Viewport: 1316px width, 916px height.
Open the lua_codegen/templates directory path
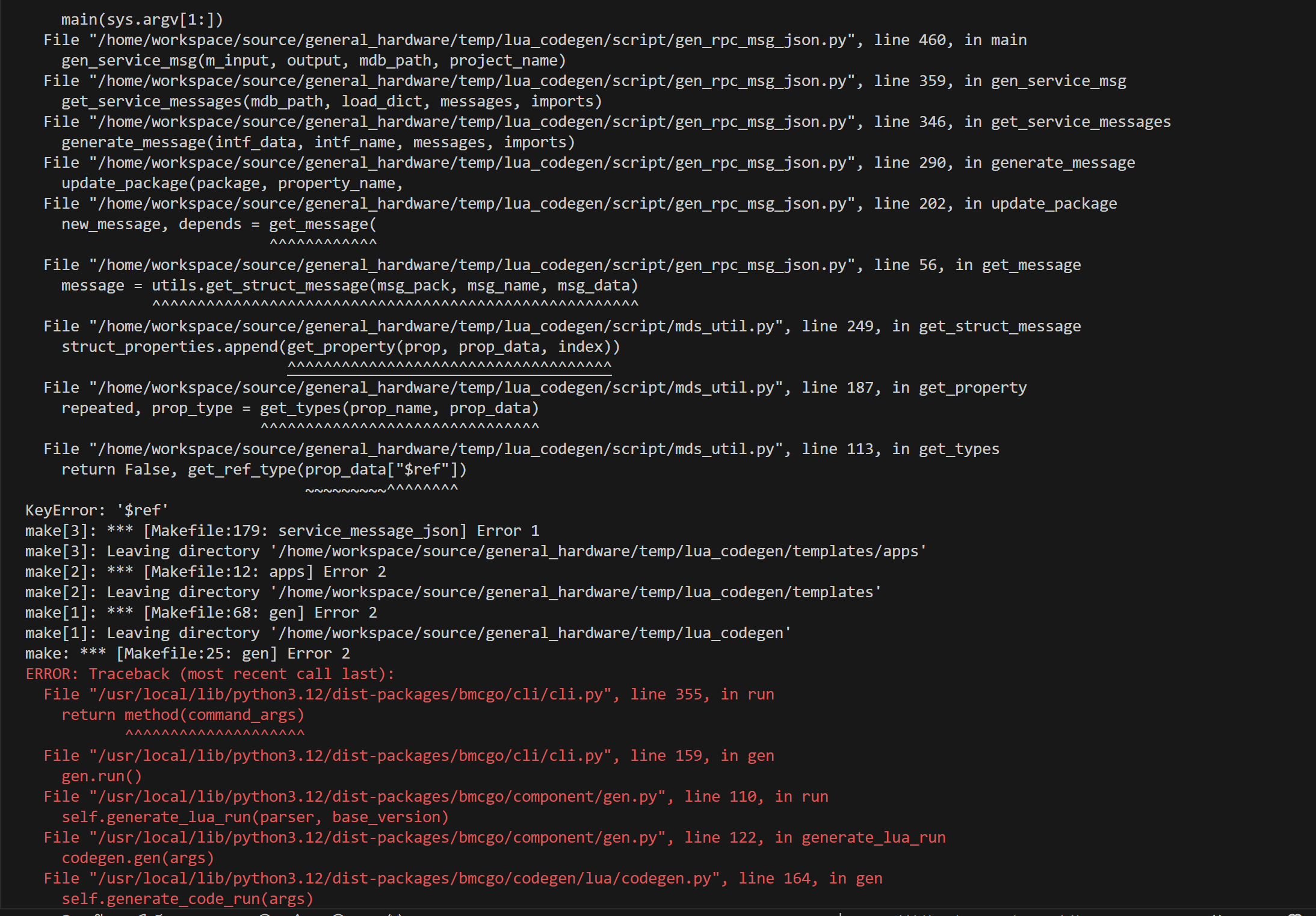(575, 592)
